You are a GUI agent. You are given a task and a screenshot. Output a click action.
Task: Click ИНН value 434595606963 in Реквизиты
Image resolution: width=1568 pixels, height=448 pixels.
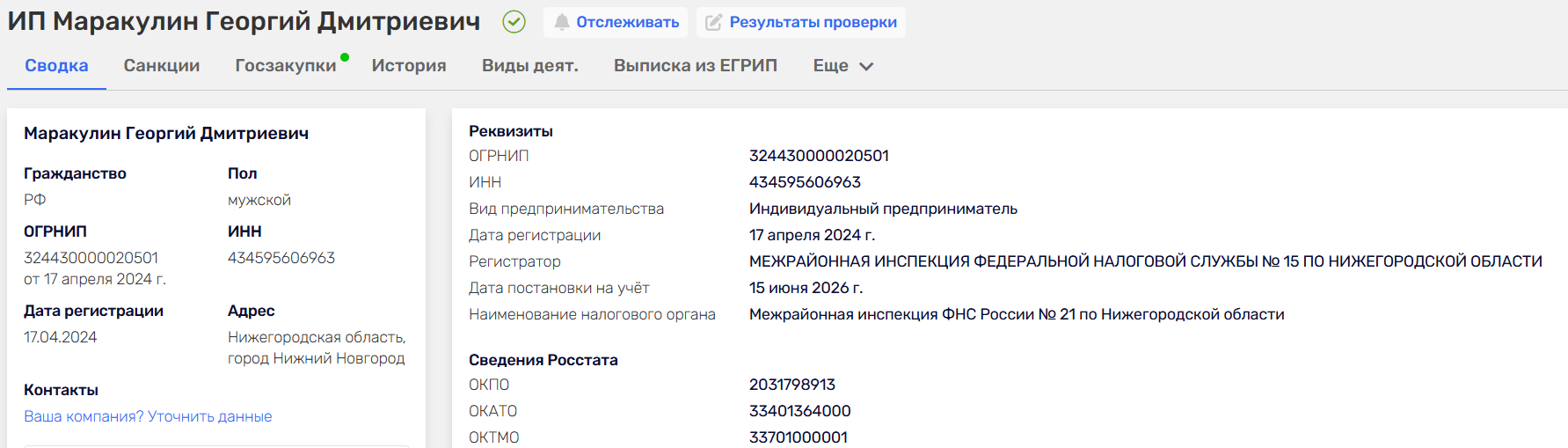(805, 182)
